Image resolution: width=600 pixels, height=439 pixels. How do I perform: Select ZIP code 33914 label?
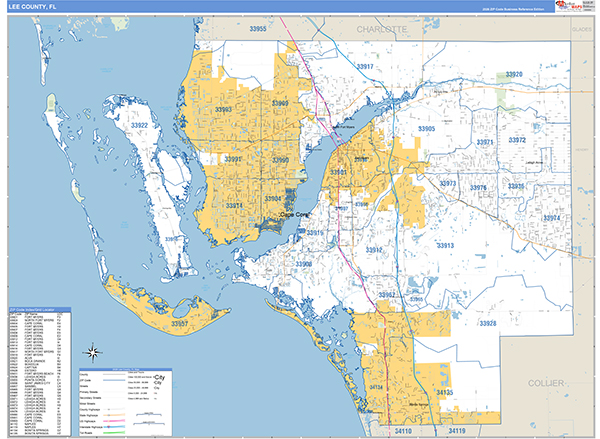tap(234, 206)
